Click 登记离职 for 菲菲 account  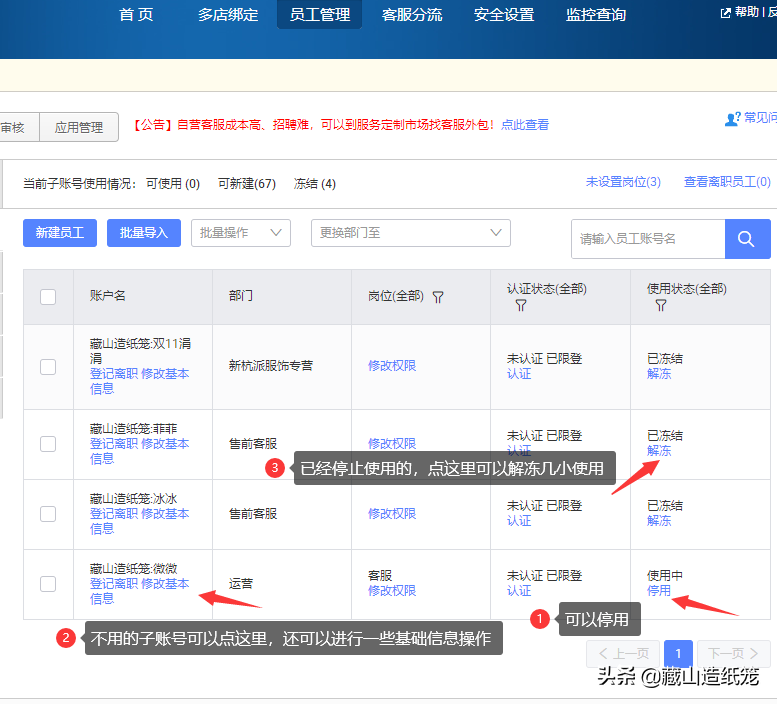point(113,443)
